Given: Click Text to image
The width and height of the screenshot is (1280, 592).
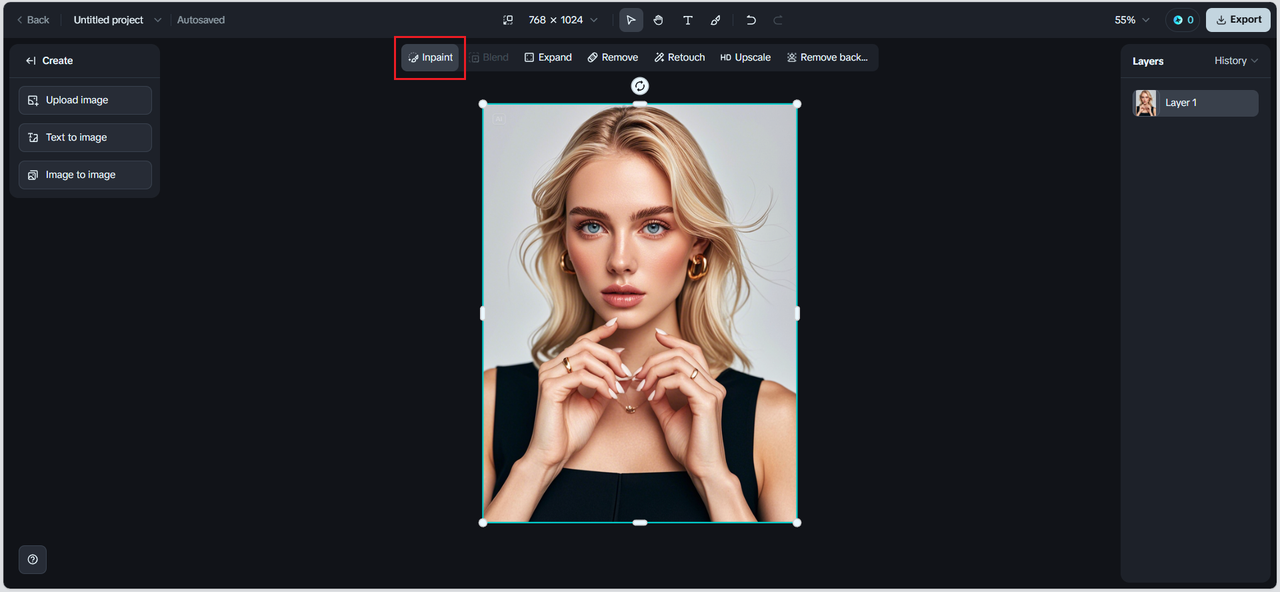Looking at the screenshot, I should tap(85, 137).
